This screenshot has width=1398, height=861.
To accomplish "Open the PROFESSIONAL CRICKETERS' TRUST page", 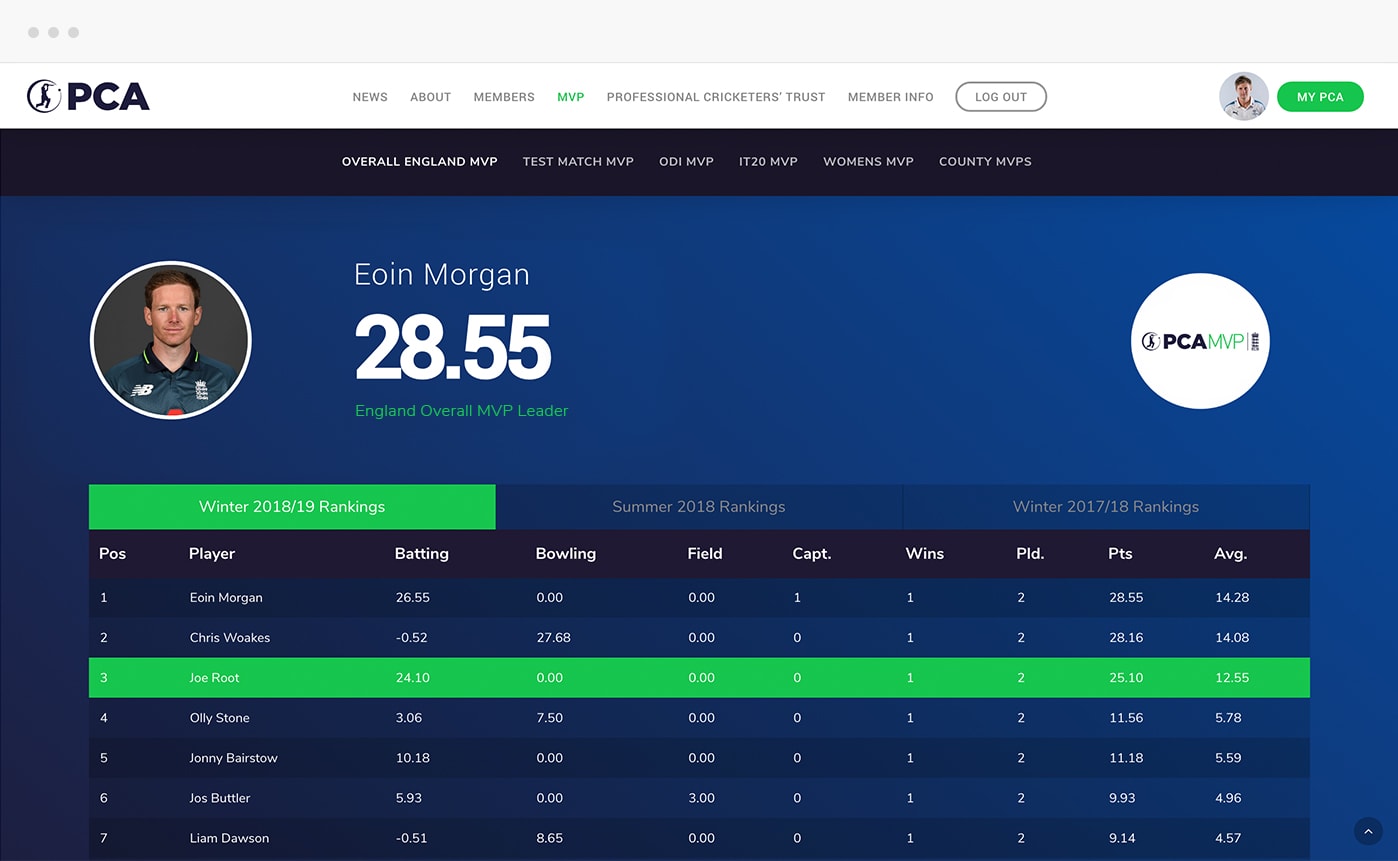I will coord(715,97).
